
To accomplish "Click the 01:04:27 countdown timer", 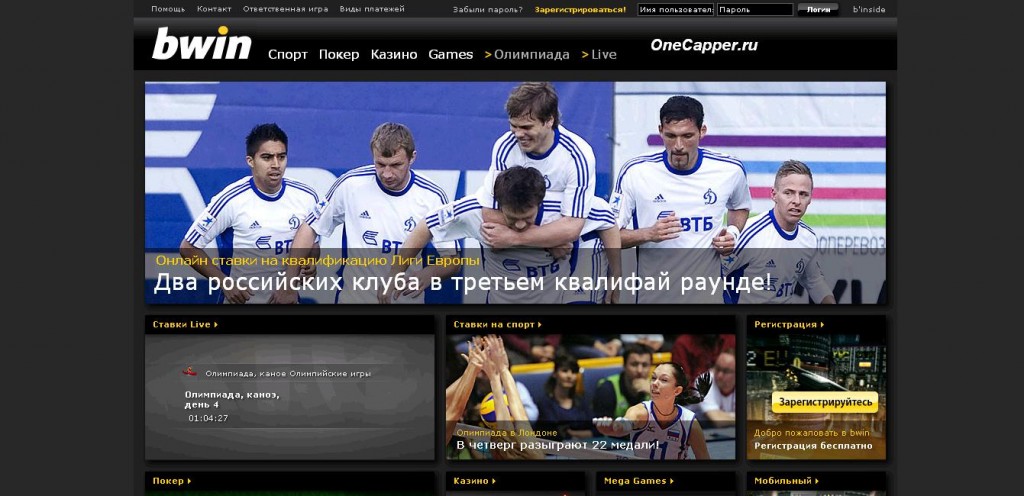I will 208,418.
